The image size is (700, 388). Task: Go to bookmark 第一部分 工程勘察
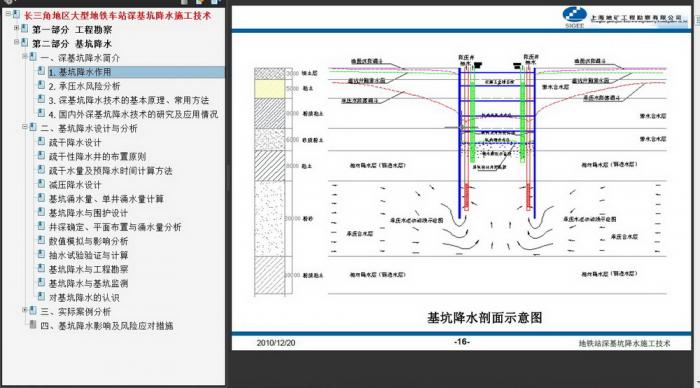tap(72, 30)
